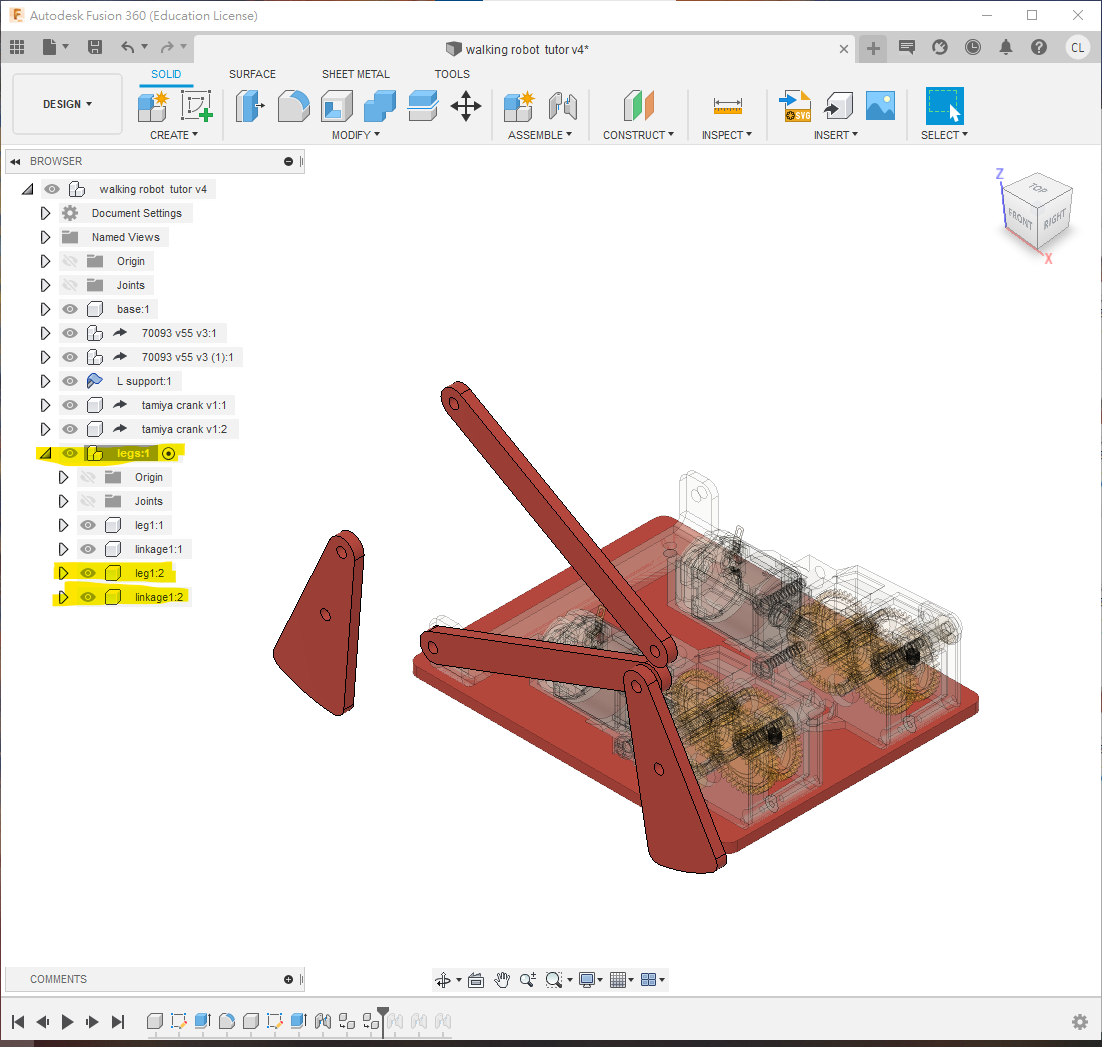Click the Fillet tool icon
This screenshot has width=1102, height=1047.
coord(293,105)
